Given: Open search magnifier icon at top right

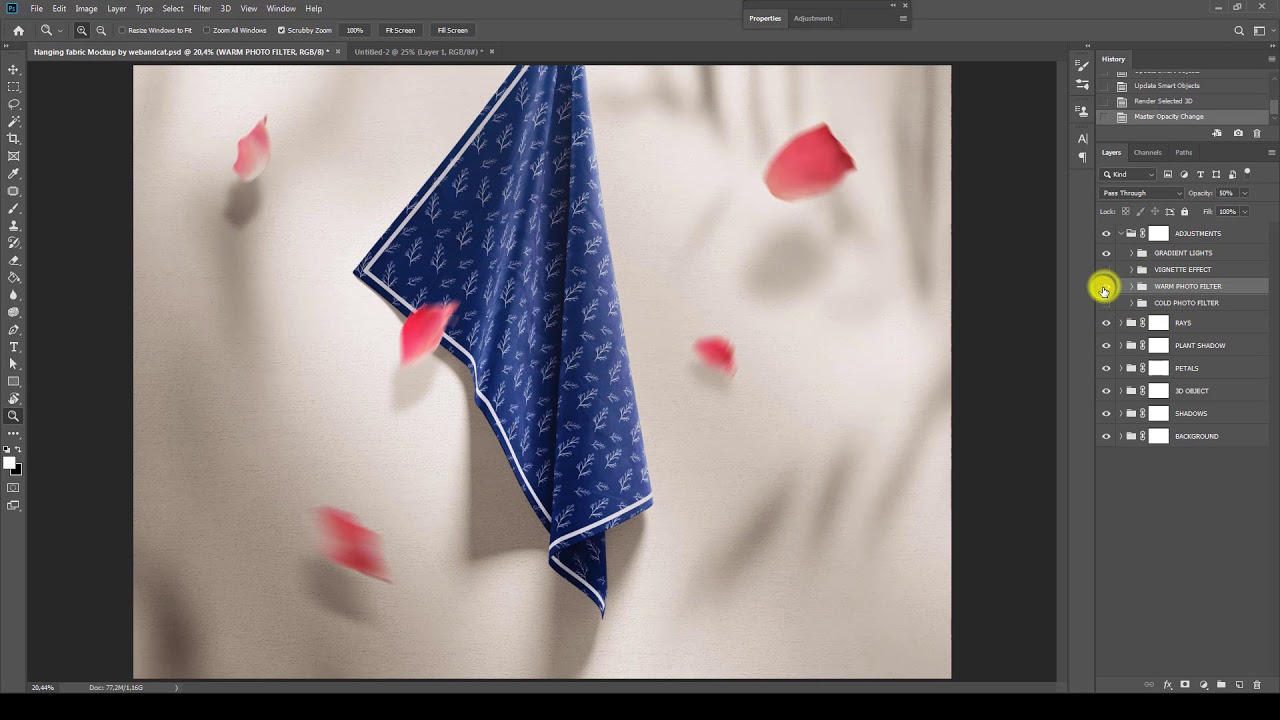Looking at the screenshot, I should coord(1239,30).
